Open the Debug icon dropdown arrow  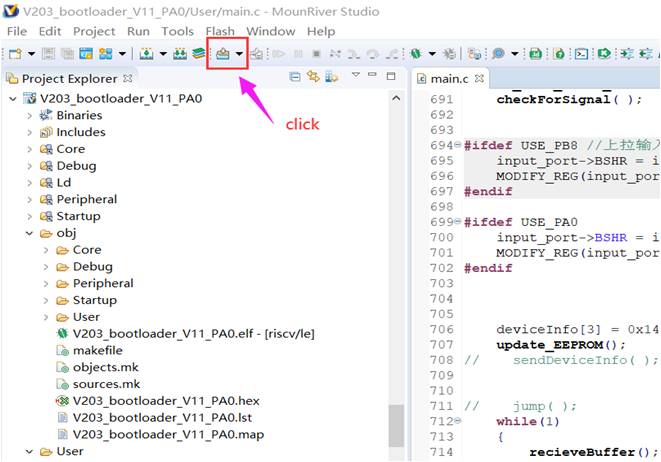tap(432, 54)
